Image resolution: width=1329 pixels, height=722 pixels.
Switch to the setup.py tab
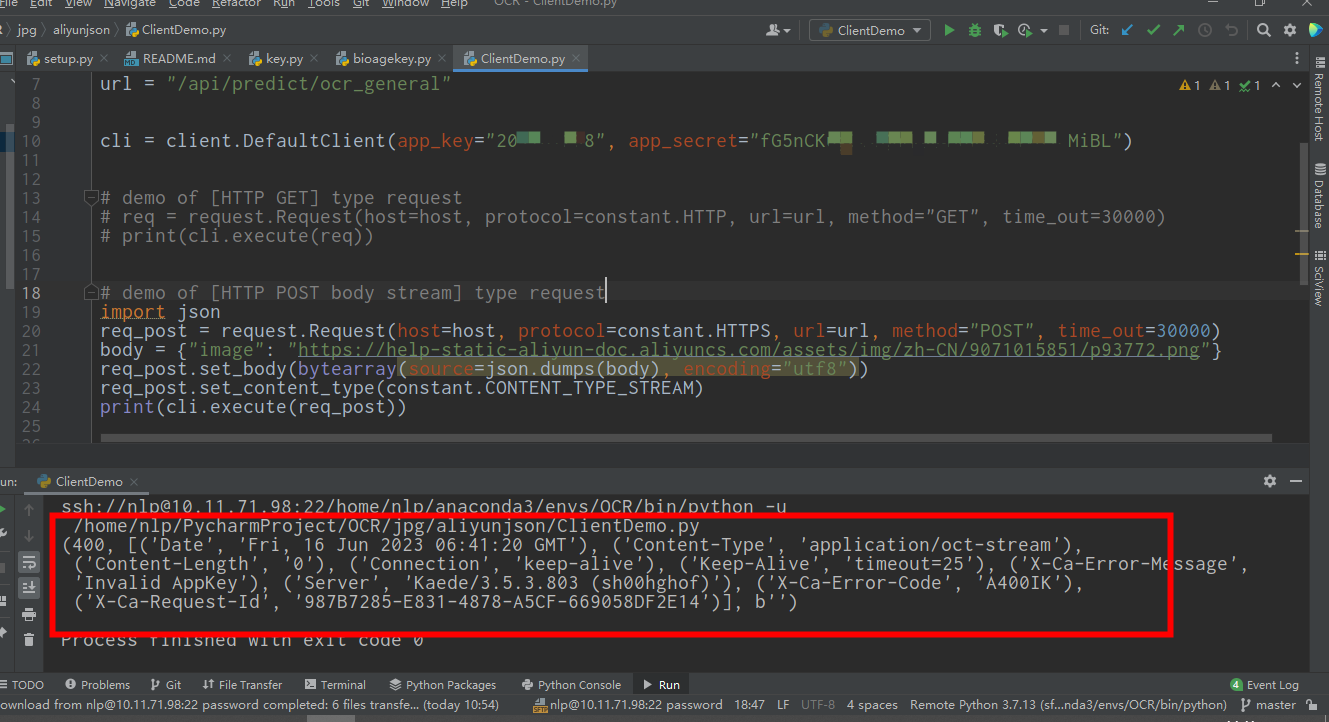click(x=59, y=59)
